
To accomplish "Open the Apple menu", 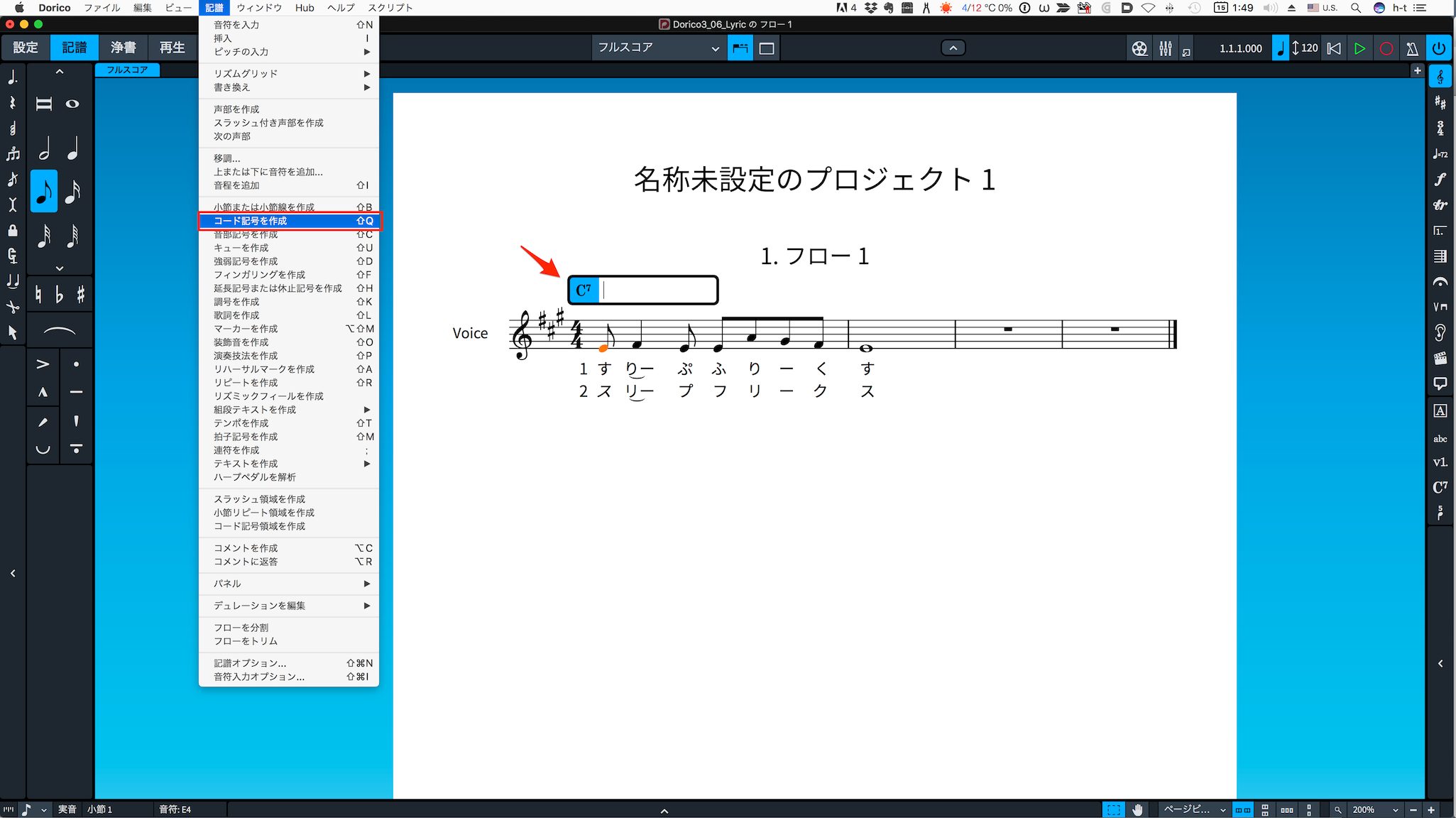I will pos(19,8).
